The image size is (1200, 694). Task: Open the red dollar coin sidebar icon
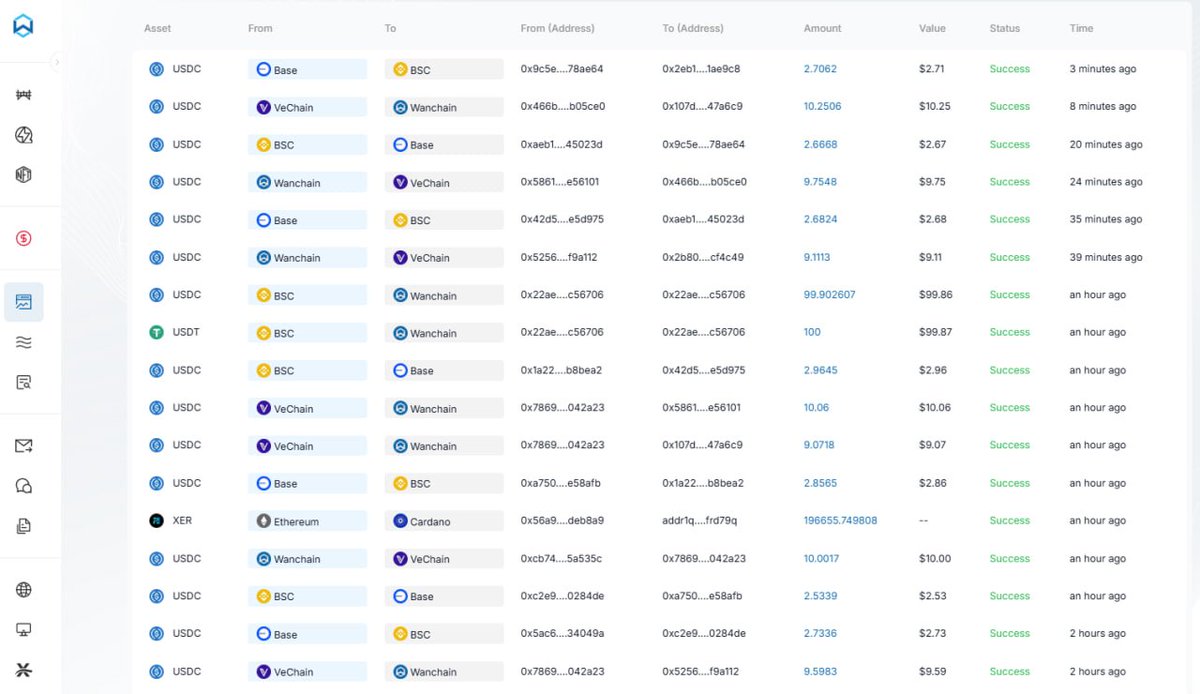coord(24,238)
